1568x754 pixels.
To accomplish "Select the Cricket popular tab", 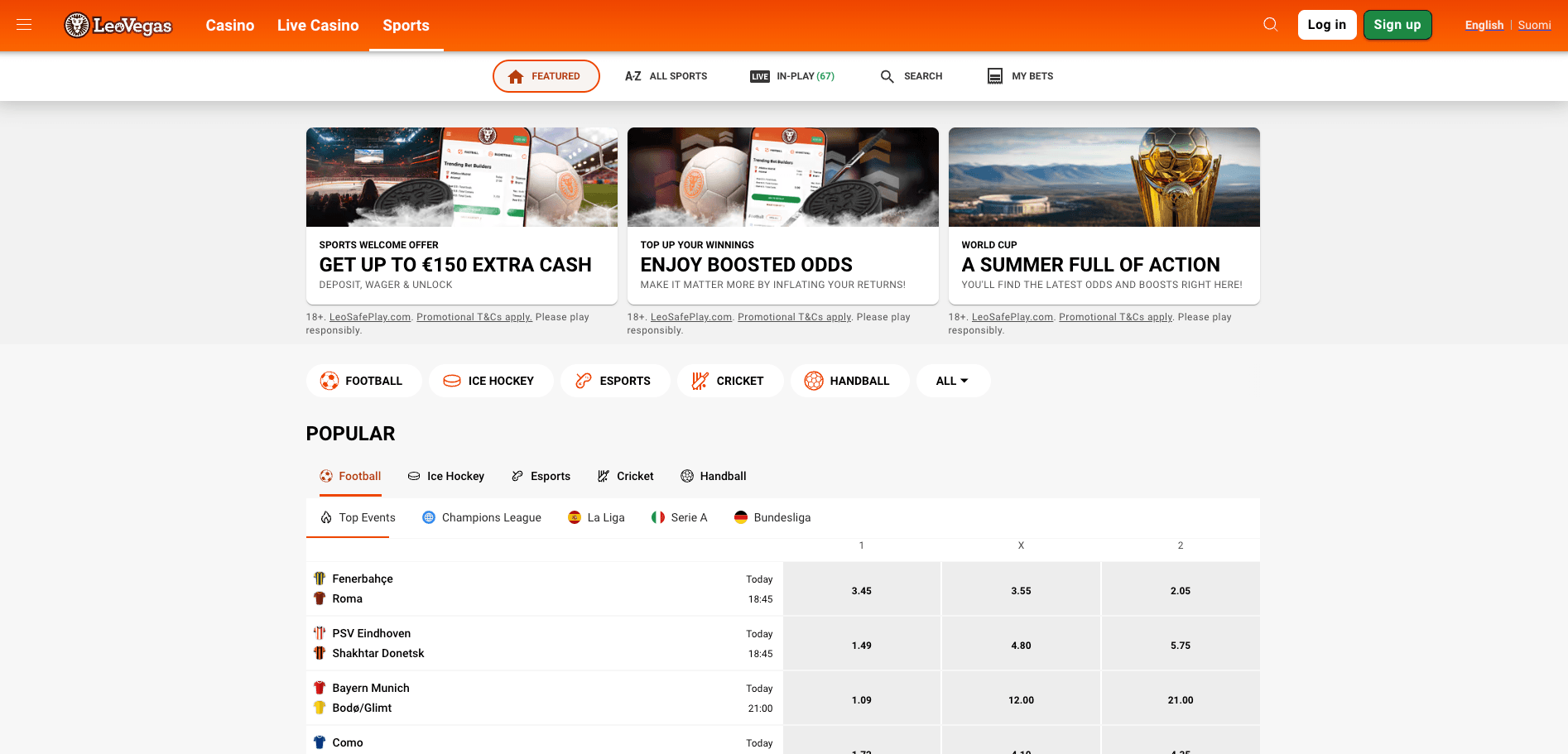I will 626,476.
